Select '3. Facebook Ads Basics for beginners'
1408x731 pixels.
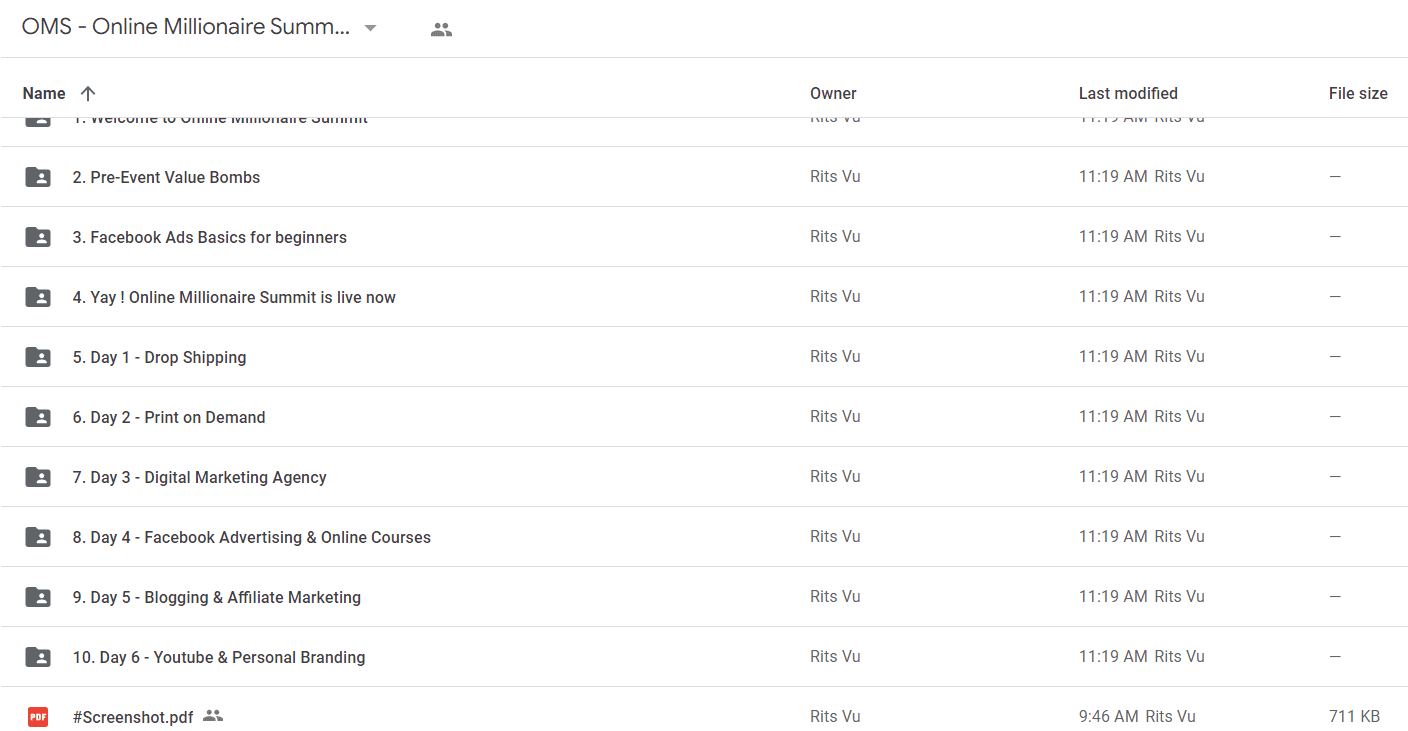[210, 237]
